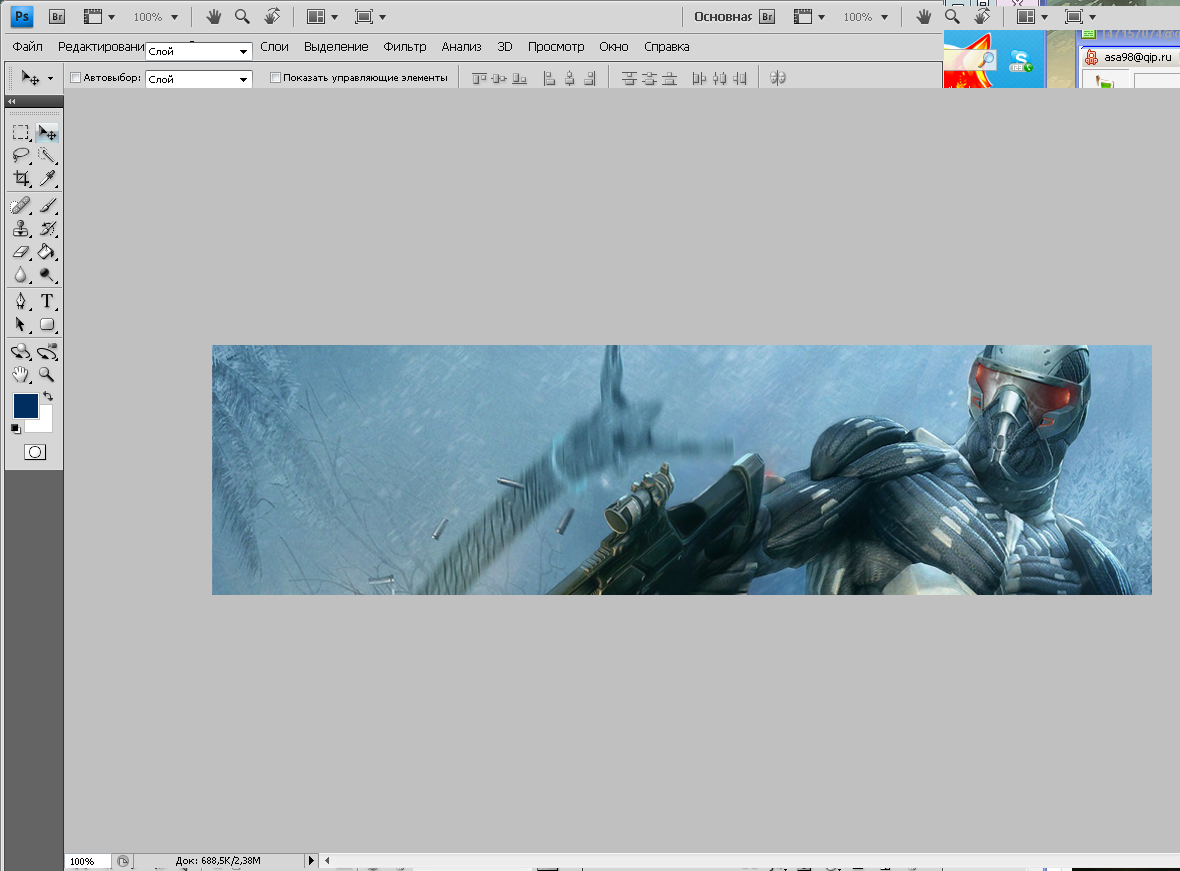Open the Слой dropdown beside Автовыбор
The height and width of the screenshot is (871, 1180).
198,79
